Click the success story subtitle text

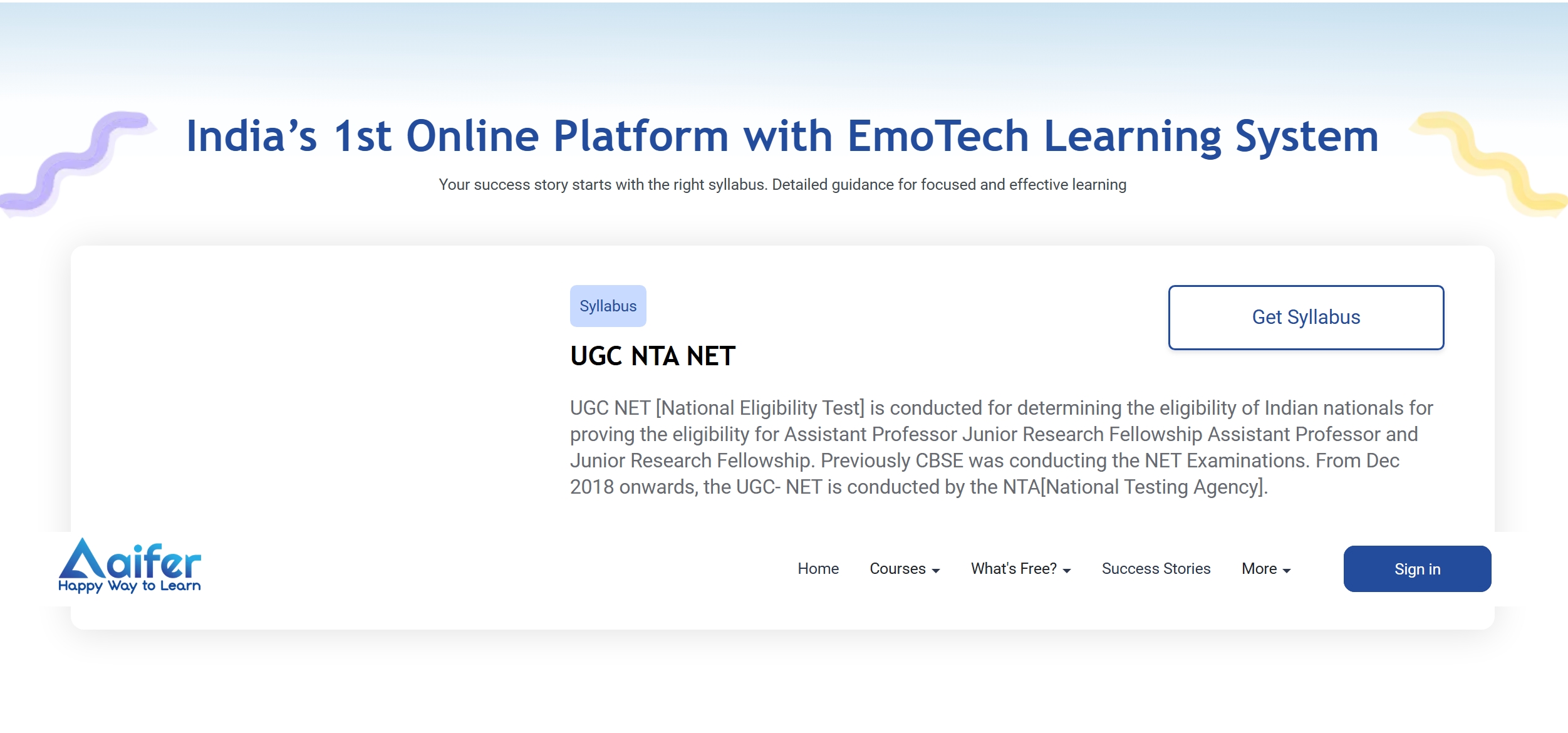click(782, 185)
